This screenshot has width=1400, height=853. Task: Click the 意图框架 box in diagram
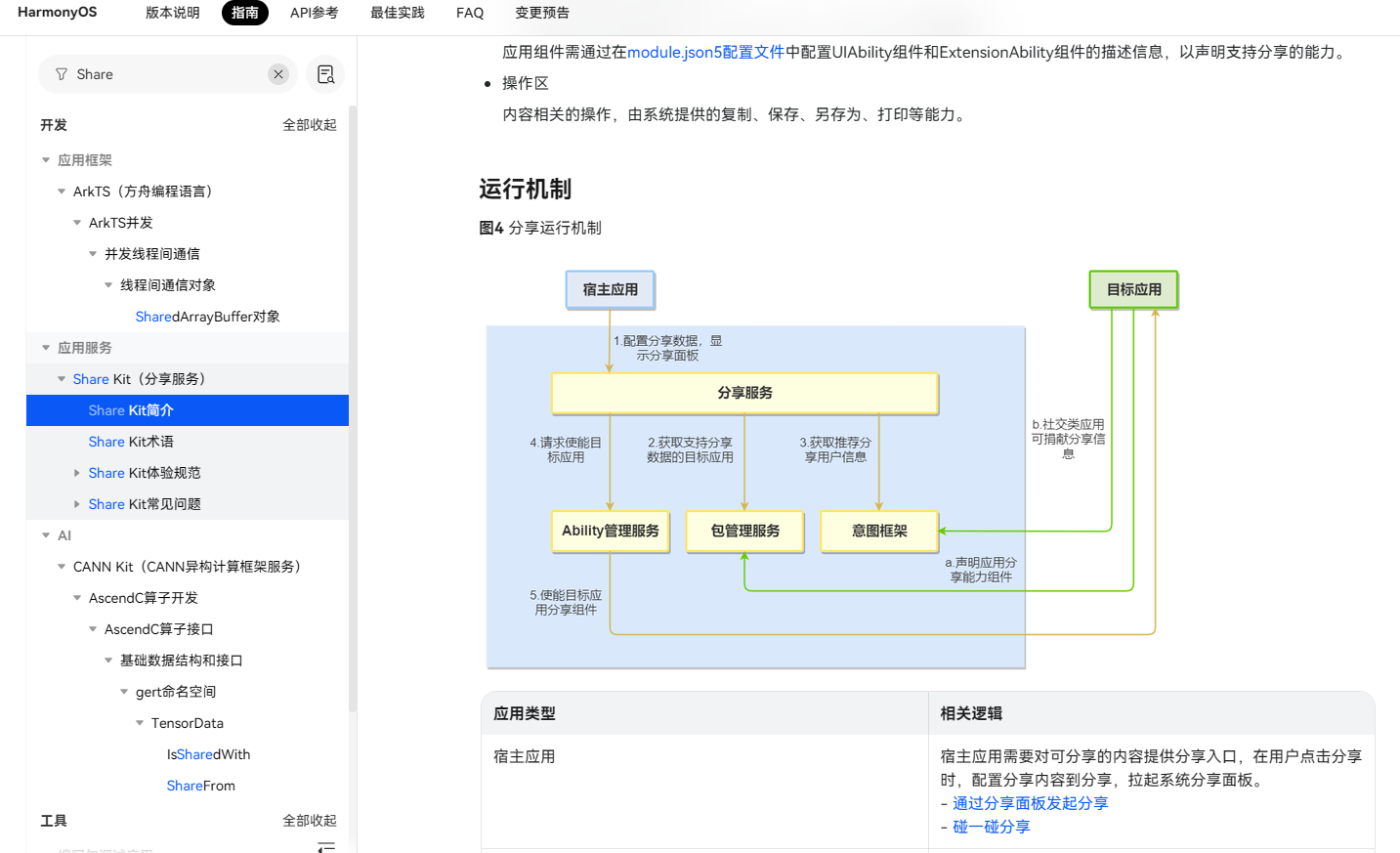[879, 531]
